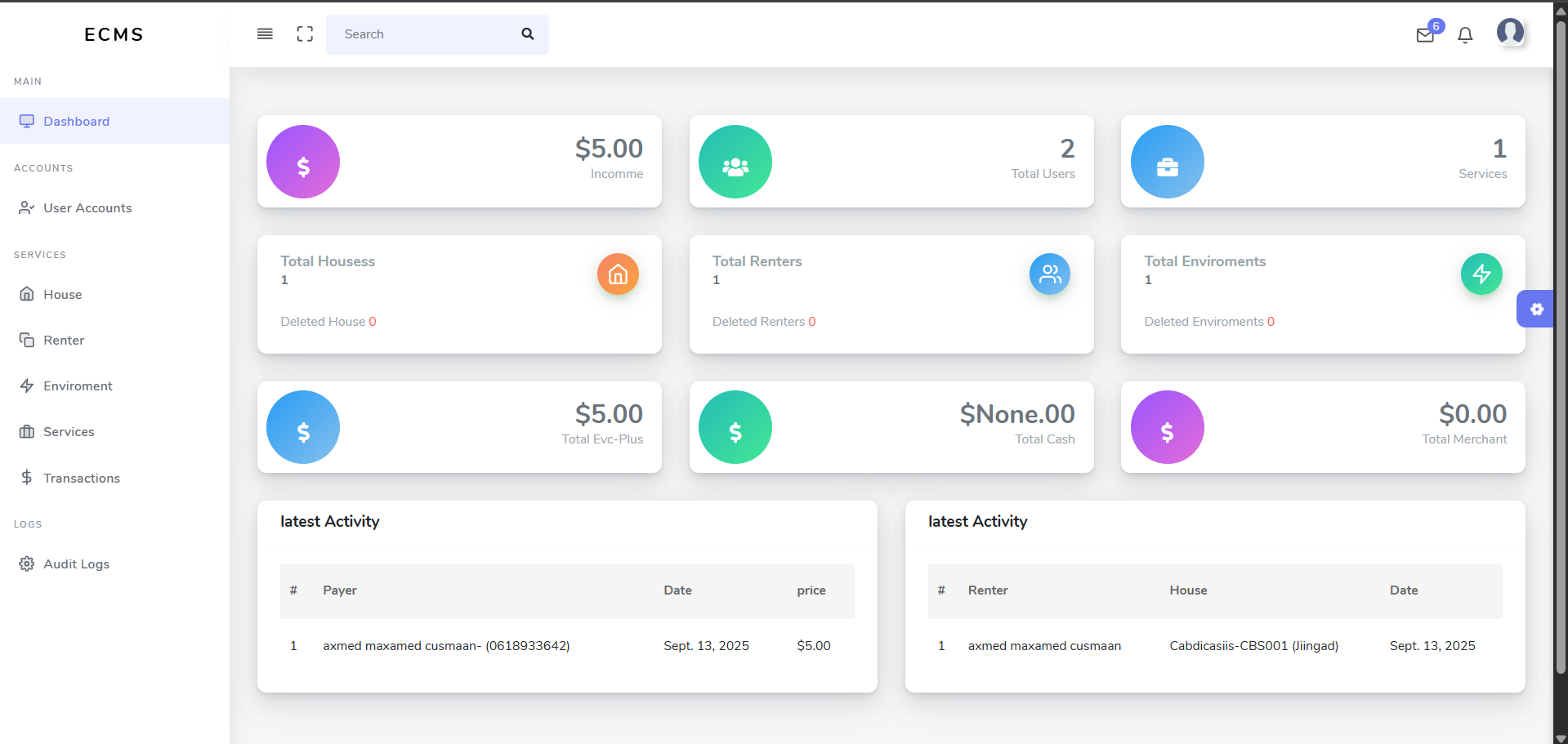
Task: Click the search magnifier icon
Action: click(528, 34)
